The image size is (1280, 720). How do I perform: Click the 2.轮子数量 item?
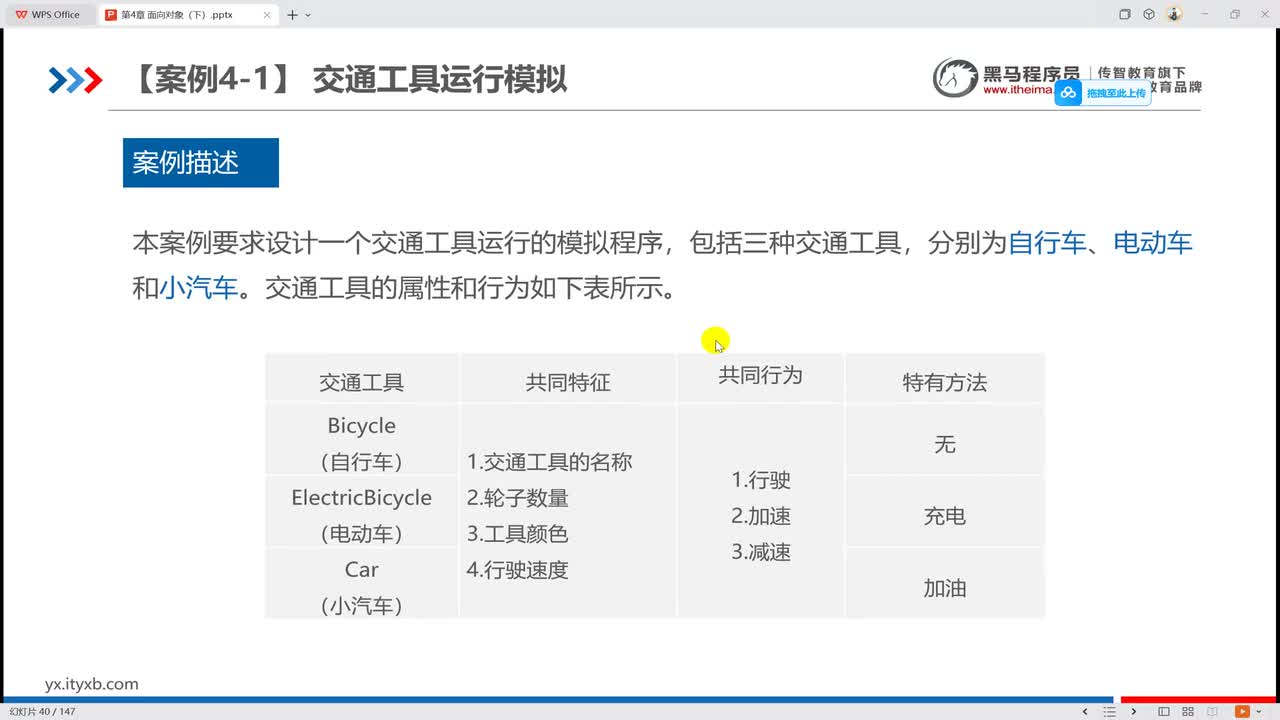517,498
